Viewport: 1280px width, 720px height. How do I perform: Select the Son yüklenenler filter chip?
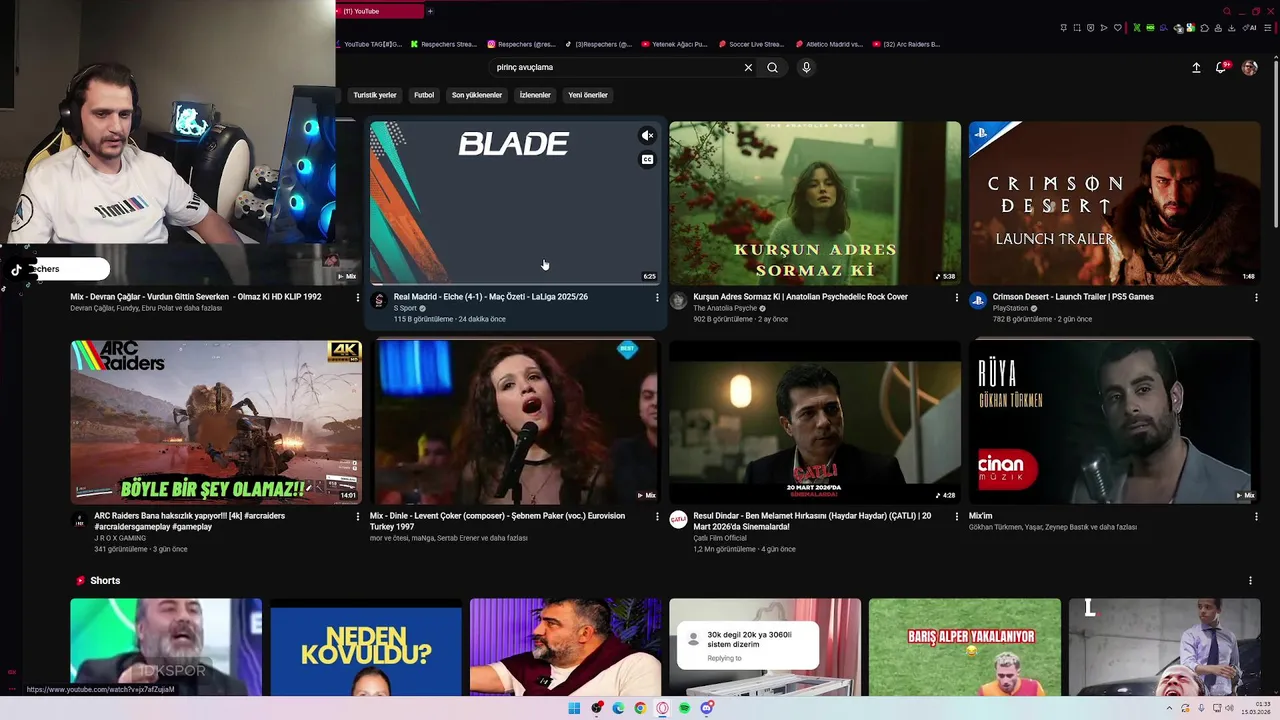click(x=477, y=95)
